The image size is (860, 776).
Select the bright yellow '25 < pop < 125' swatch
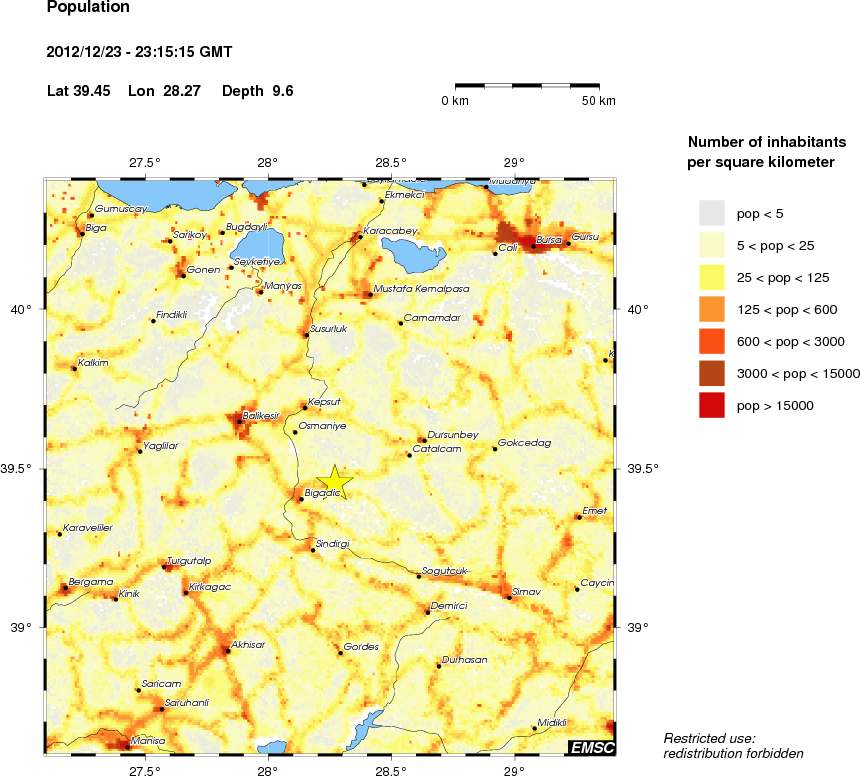pos(711,277)
